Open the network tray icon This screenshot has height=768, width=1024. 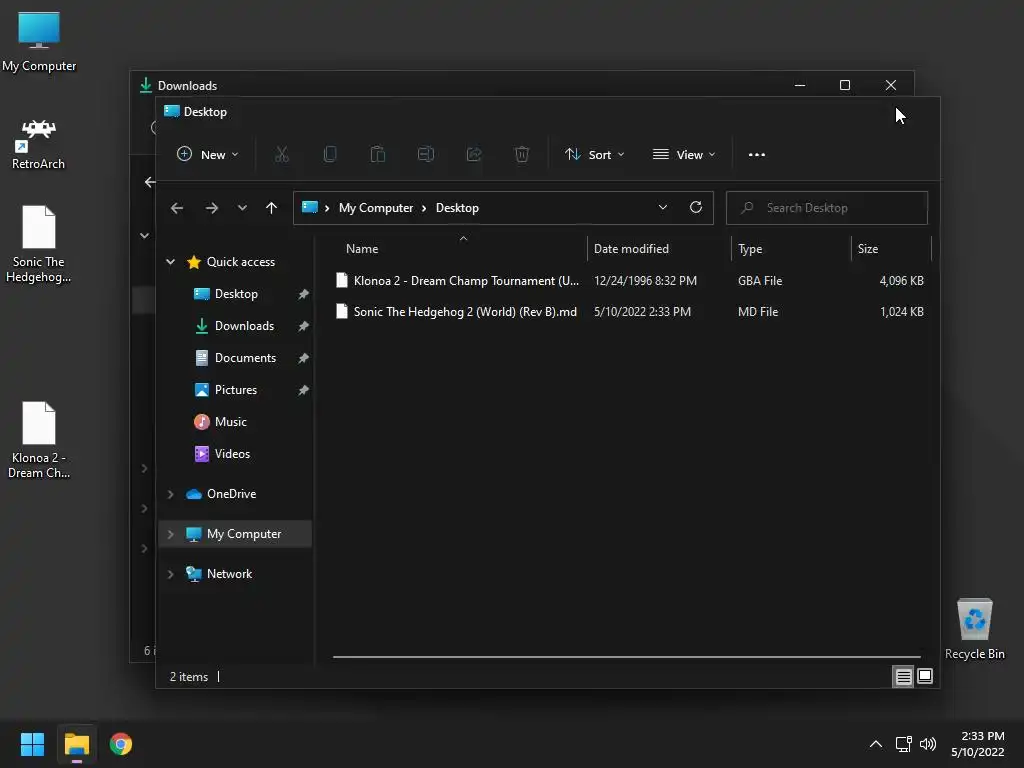(x=903, y=744)
